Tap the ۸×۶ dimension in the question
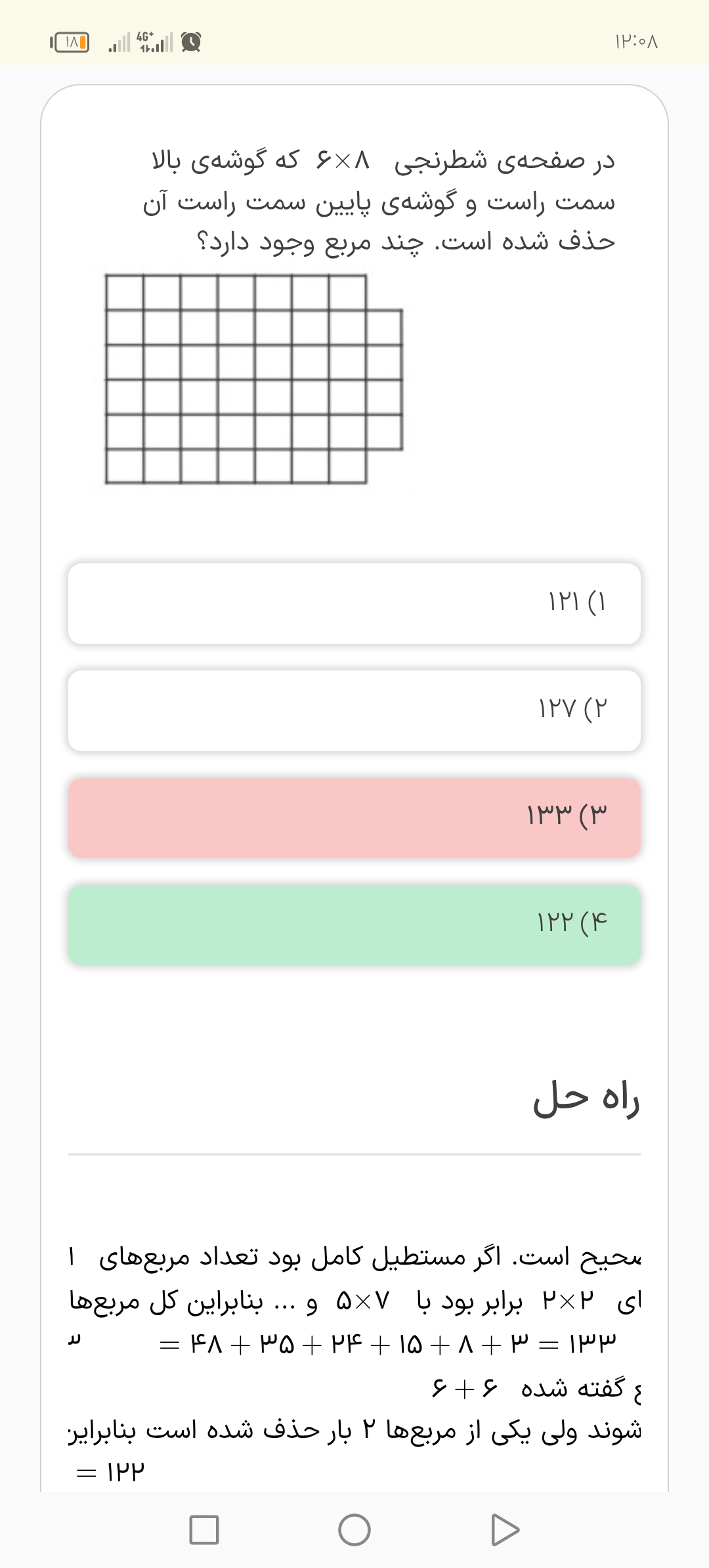Viewport: 709px width, 1568px height. pyautogui.click(x=343, y=160)
